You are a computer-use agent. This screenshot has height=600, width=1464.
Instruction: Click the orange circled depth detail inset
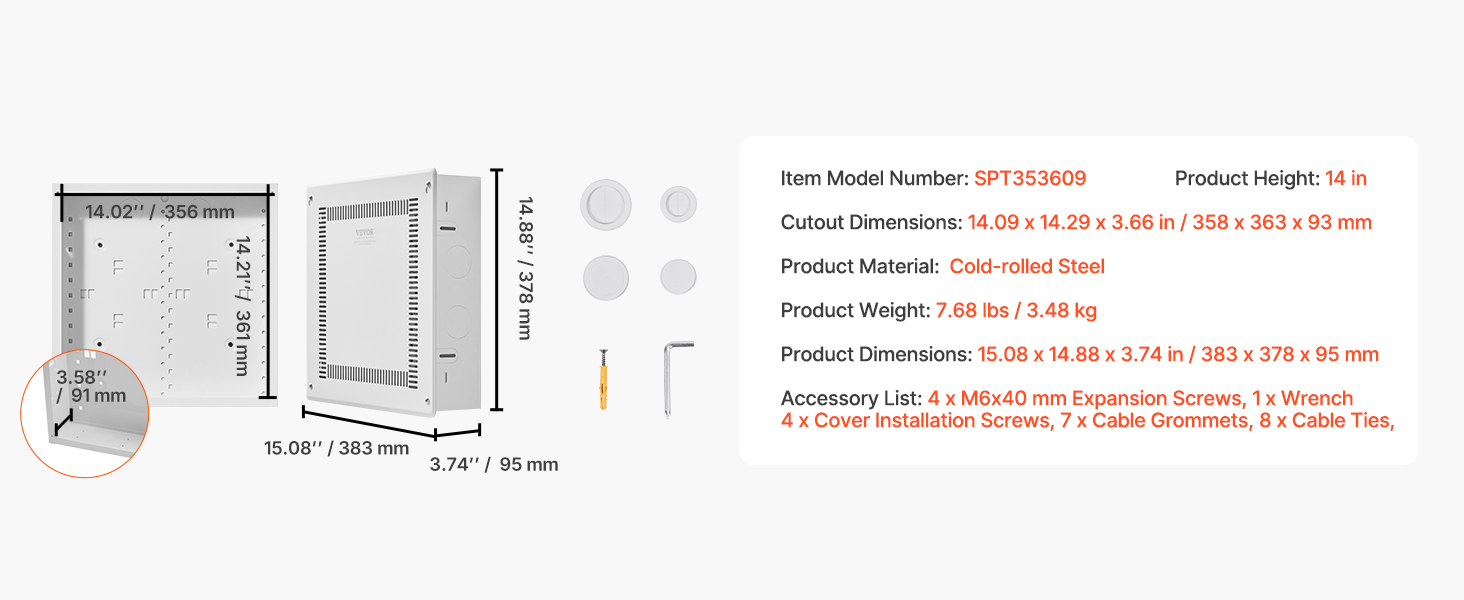click(84, 412)
